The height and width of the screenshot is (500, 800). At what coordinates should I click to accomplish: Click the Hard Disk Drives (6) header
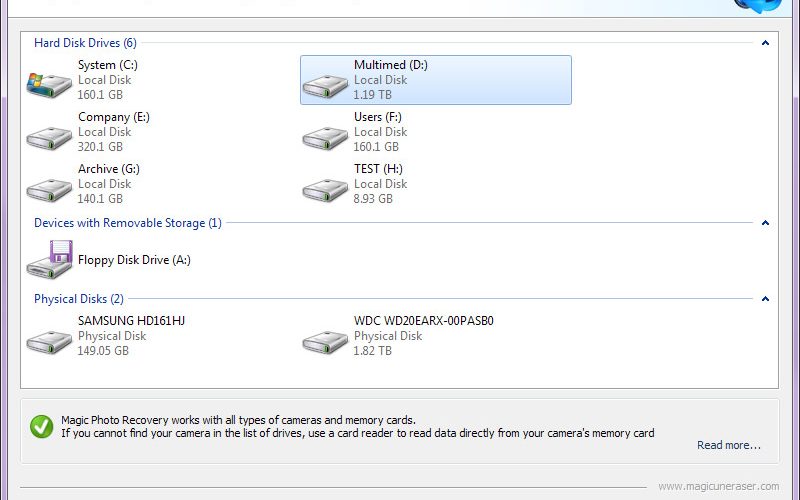85,43
